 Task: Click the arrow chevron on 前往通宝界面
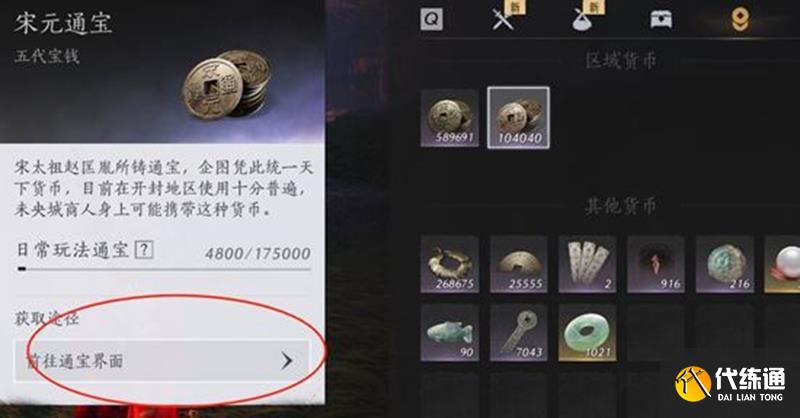click(287, 361)
